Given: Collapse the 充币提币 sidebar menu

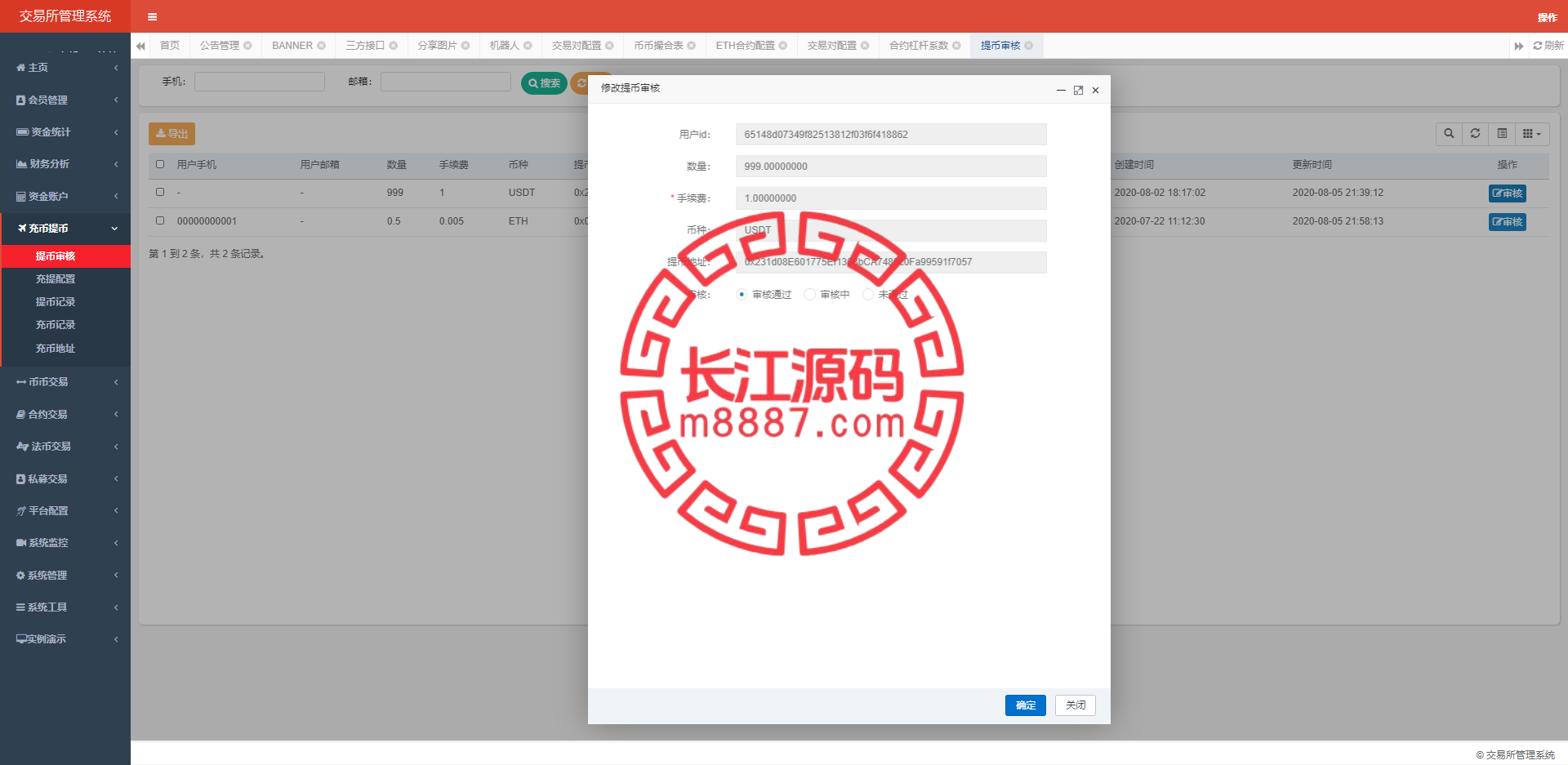Looking at the screenshot, I should [65, 229].
